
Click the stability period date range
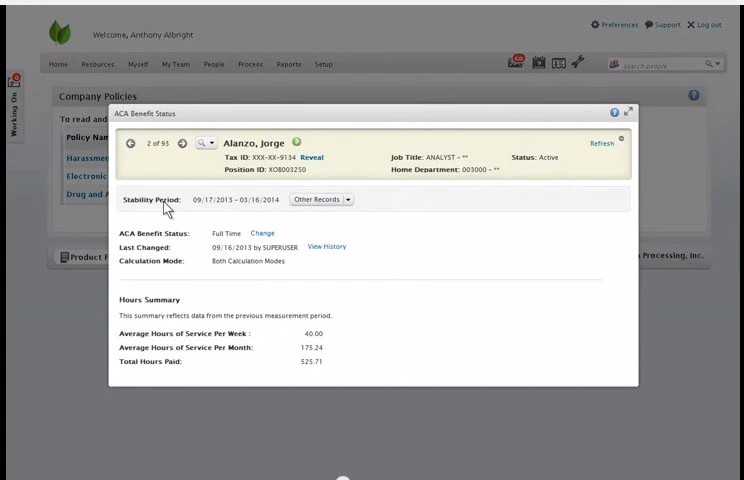(236, 200)
